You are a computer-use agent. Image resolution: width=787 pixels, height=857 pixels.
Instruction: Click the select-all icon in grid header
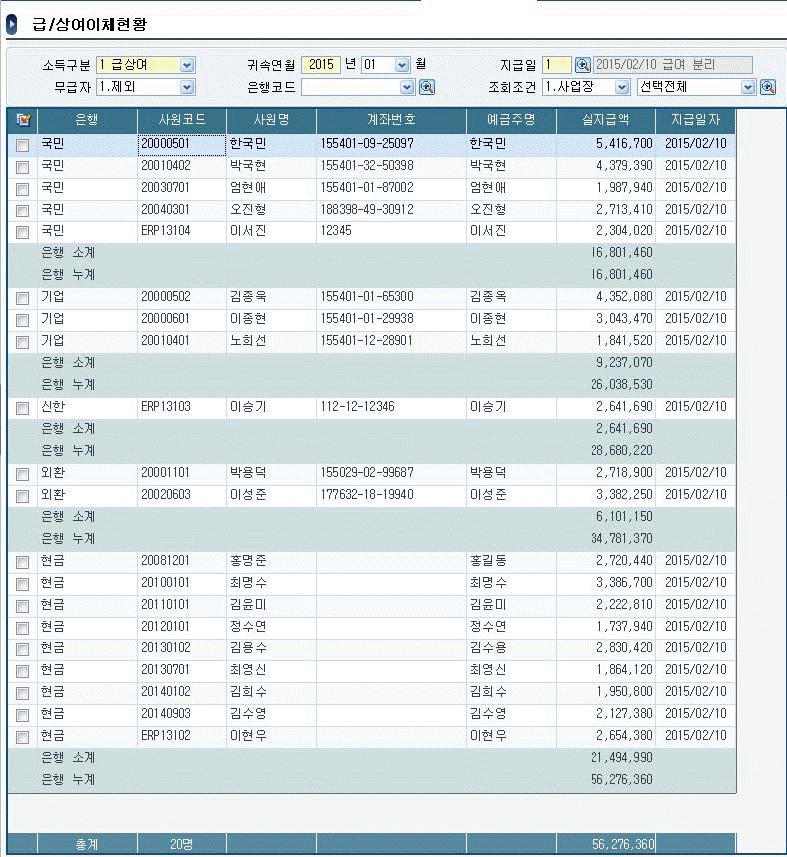(22, 121)
